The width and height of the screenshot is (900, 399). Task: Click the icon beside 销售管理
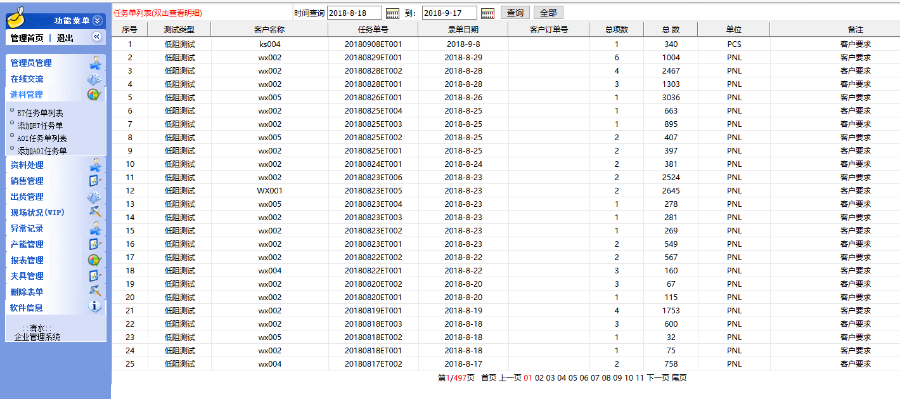click(95, 181)
